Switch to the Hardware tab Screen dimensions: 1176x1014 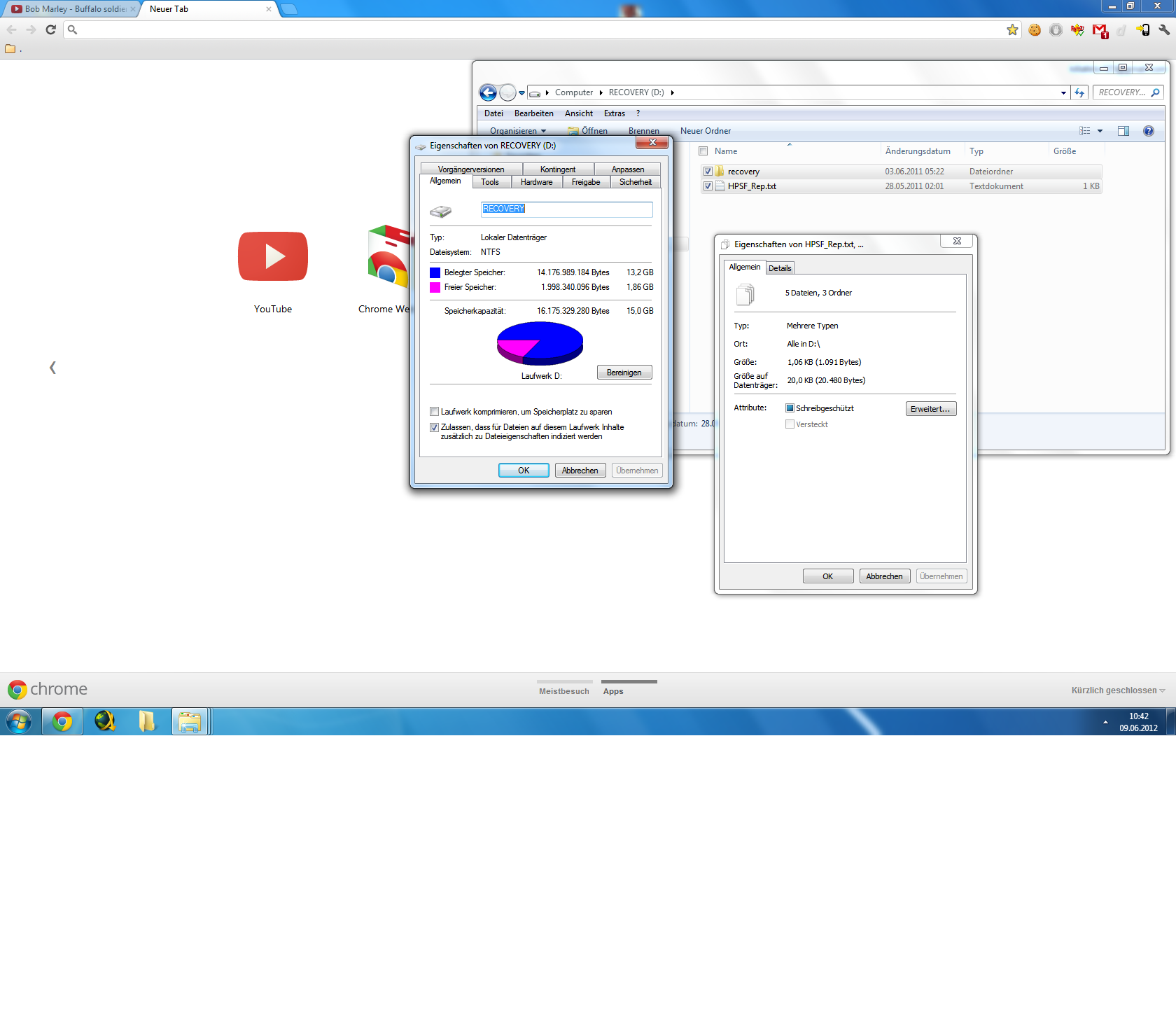[x=537, y=182]
